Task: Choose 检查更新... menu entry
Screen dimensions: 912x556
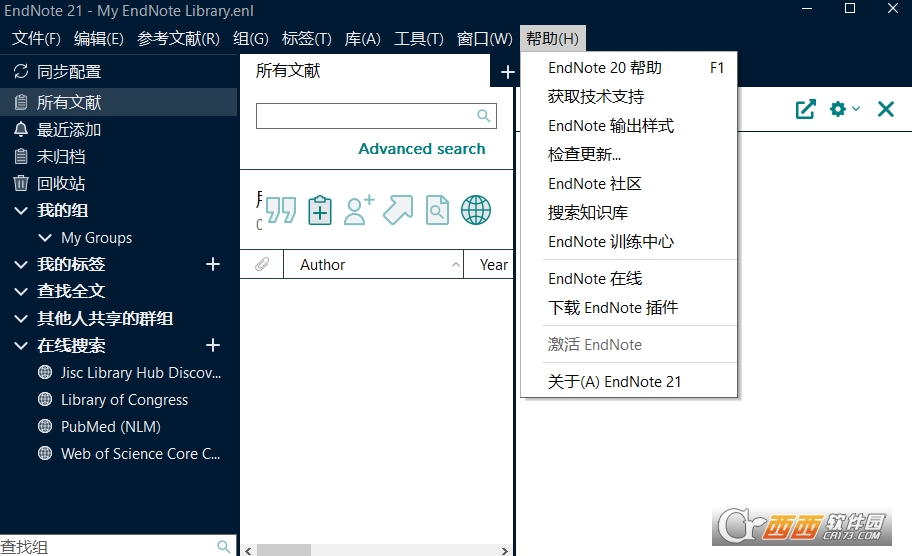Action: coord(629,155)
